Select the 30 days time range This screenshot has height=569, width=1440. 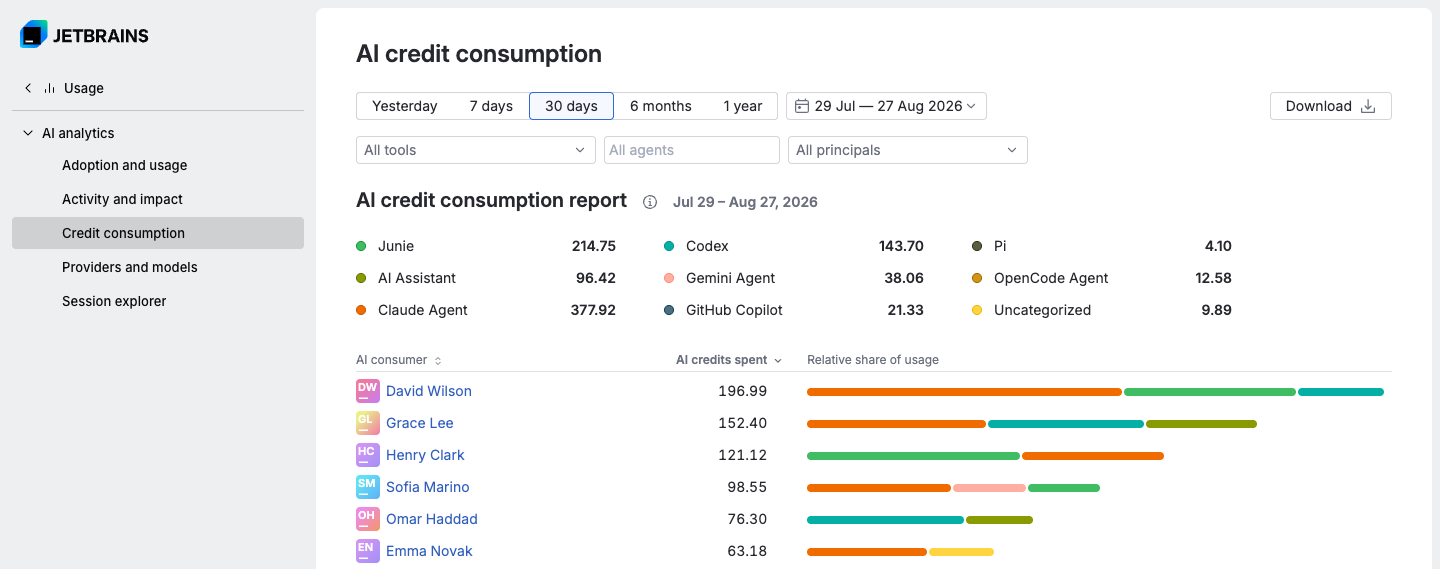[x=571, y=106]
